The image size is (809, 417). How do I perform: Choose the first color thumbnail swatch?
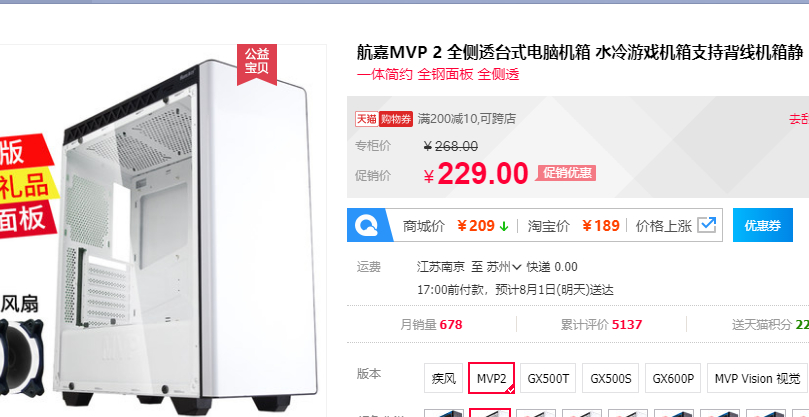click(x=444, y=413)
